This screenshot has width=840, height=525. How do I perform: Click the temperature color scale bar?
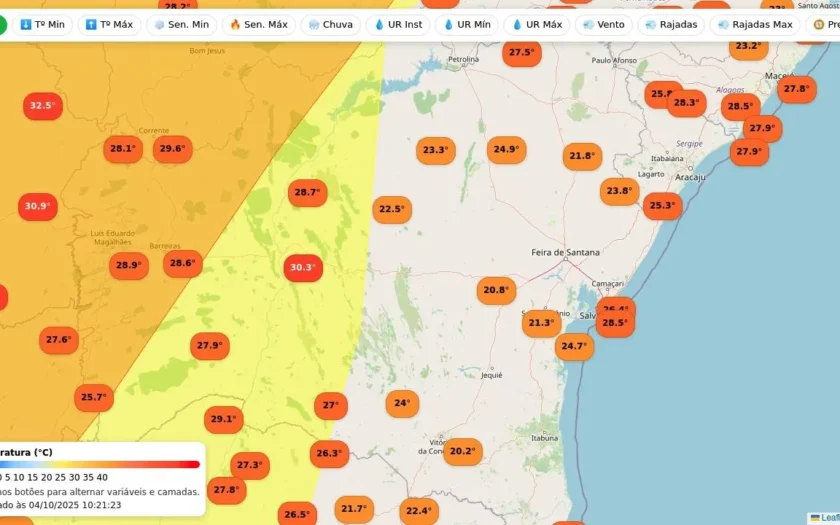100,464
